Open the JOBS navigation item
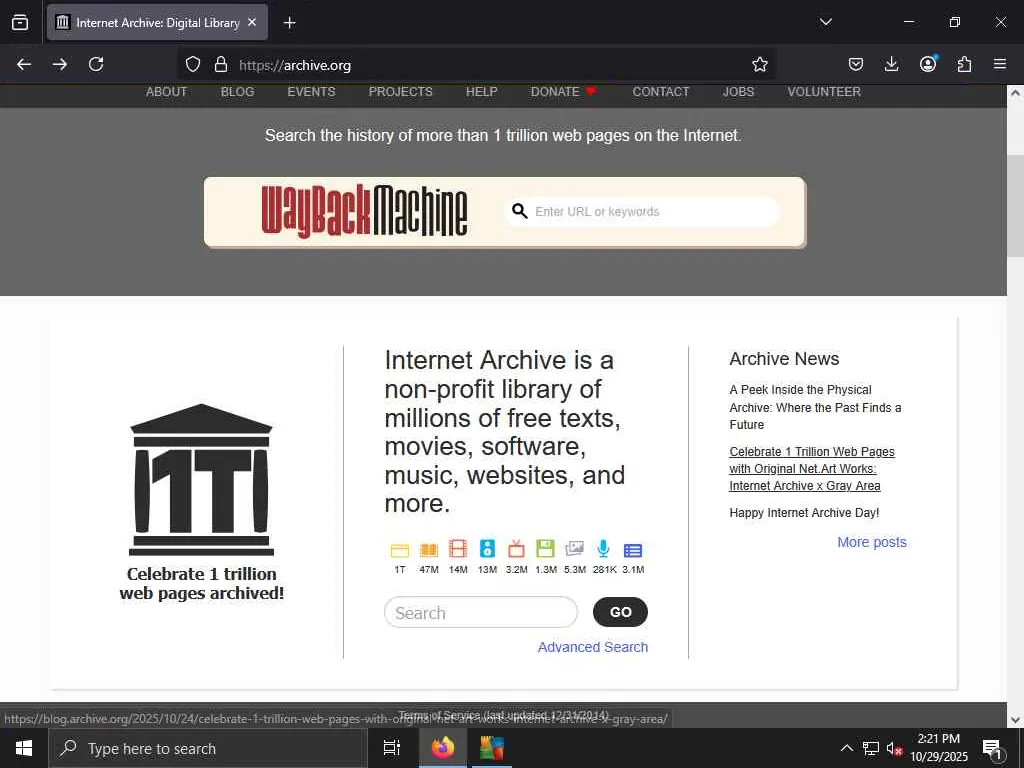The height and width of the screenshot is (768, 1024). coord(738,92)
